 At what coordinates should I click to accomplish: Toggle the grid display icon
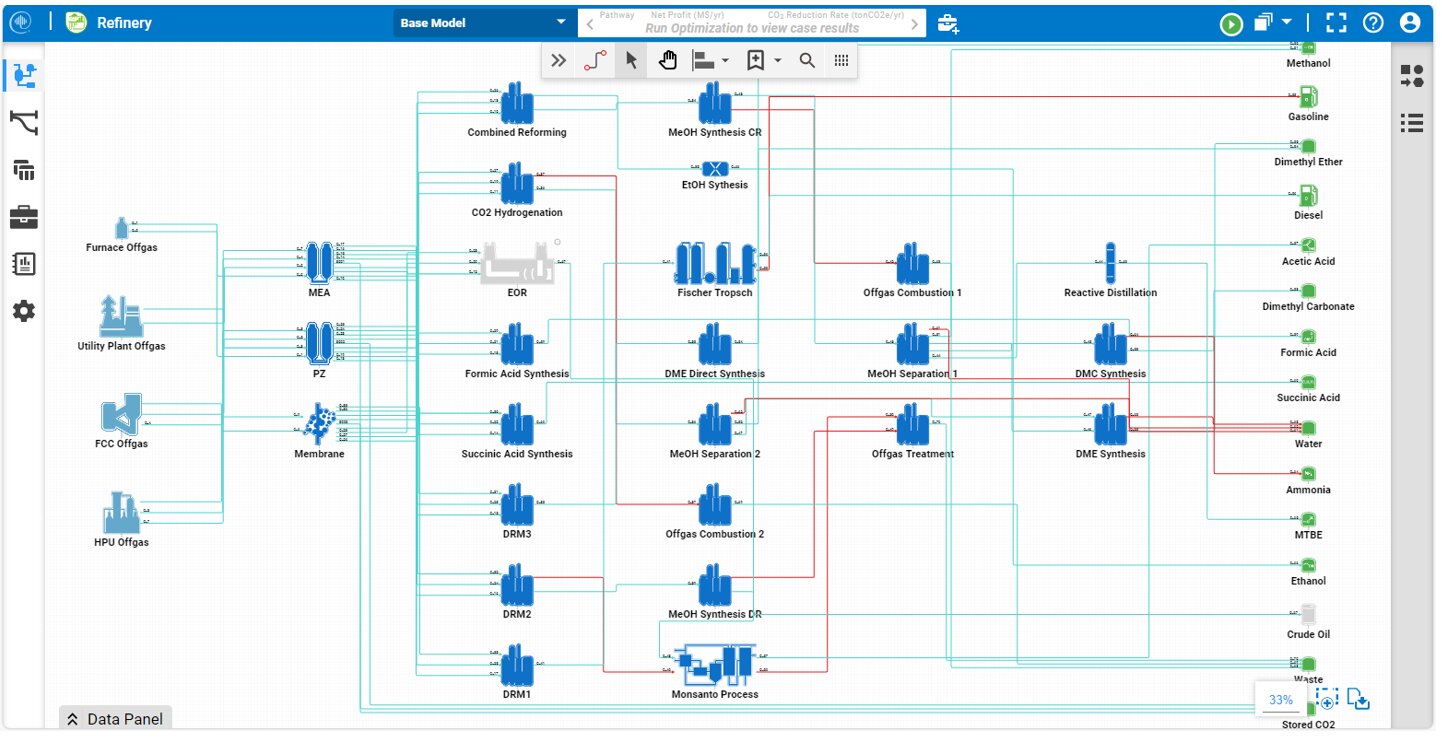[841, 61]
